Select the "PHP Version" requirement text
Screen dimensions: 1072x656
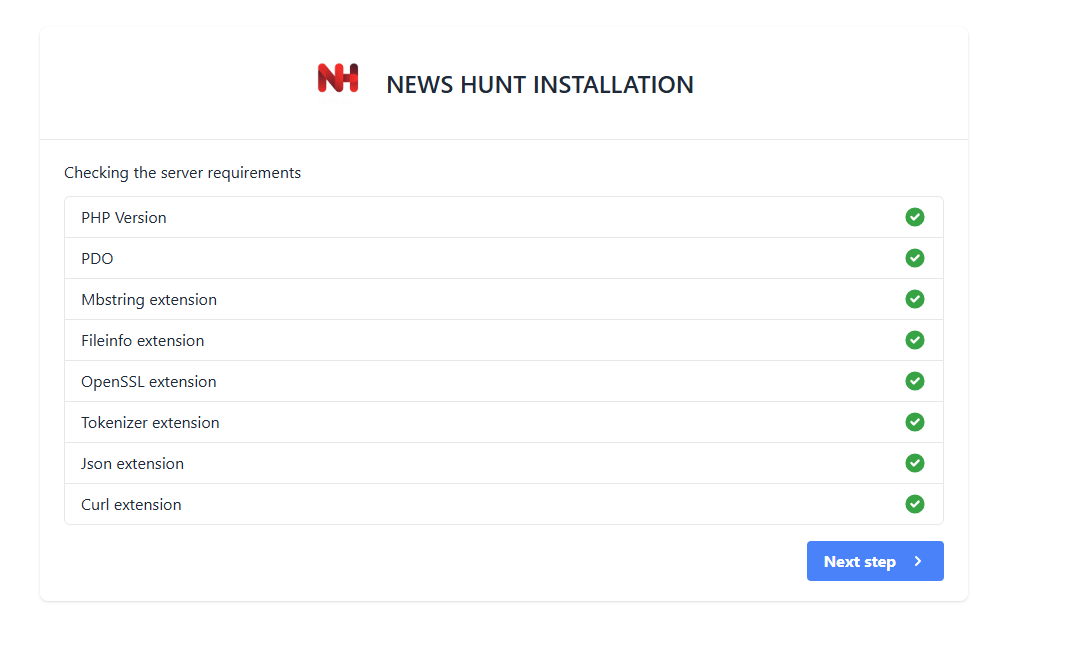[124, 217]
